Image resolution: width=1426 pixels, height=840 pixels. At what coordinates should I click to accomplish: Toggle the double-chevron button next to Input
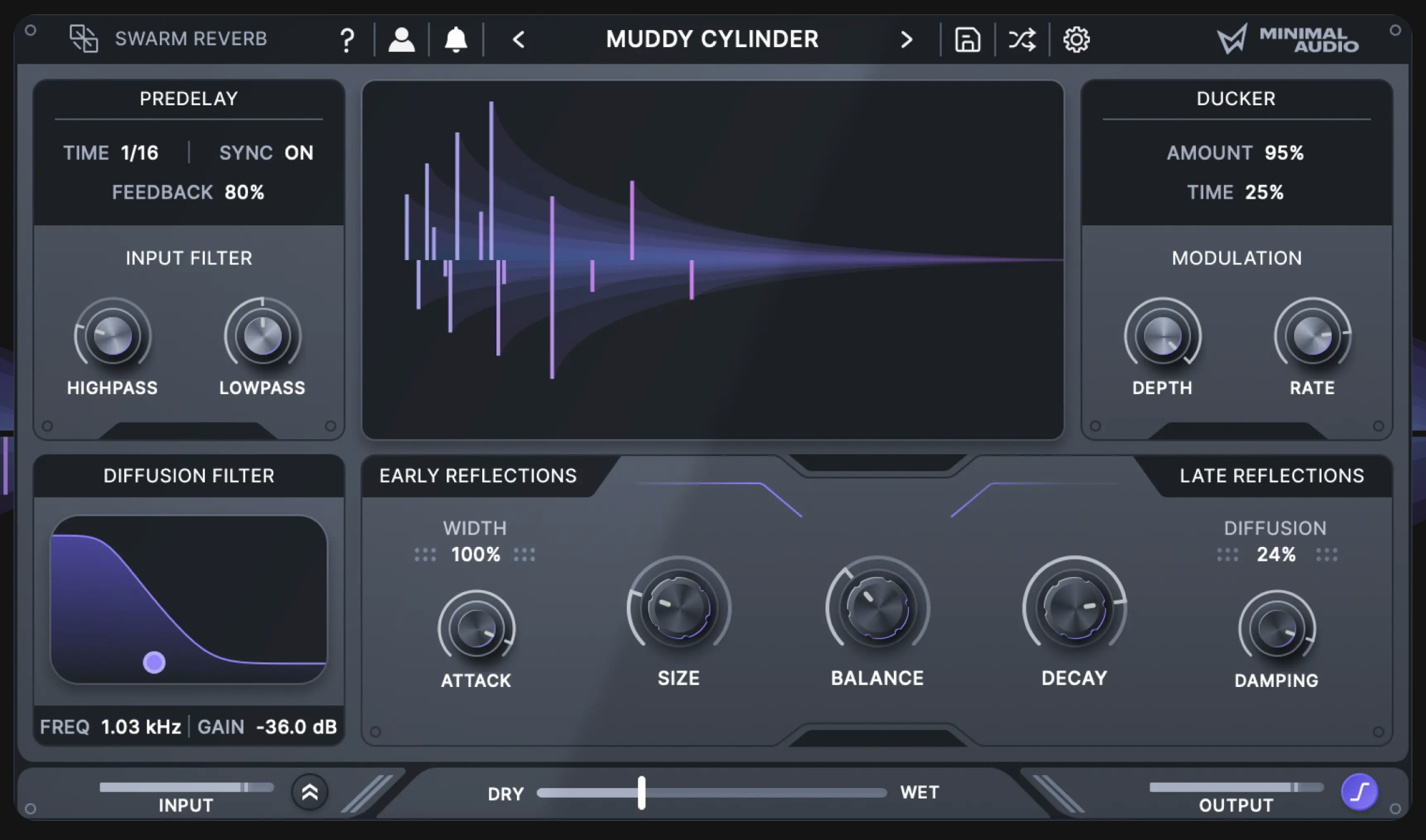pyautogui.click(x=309, y=792)
